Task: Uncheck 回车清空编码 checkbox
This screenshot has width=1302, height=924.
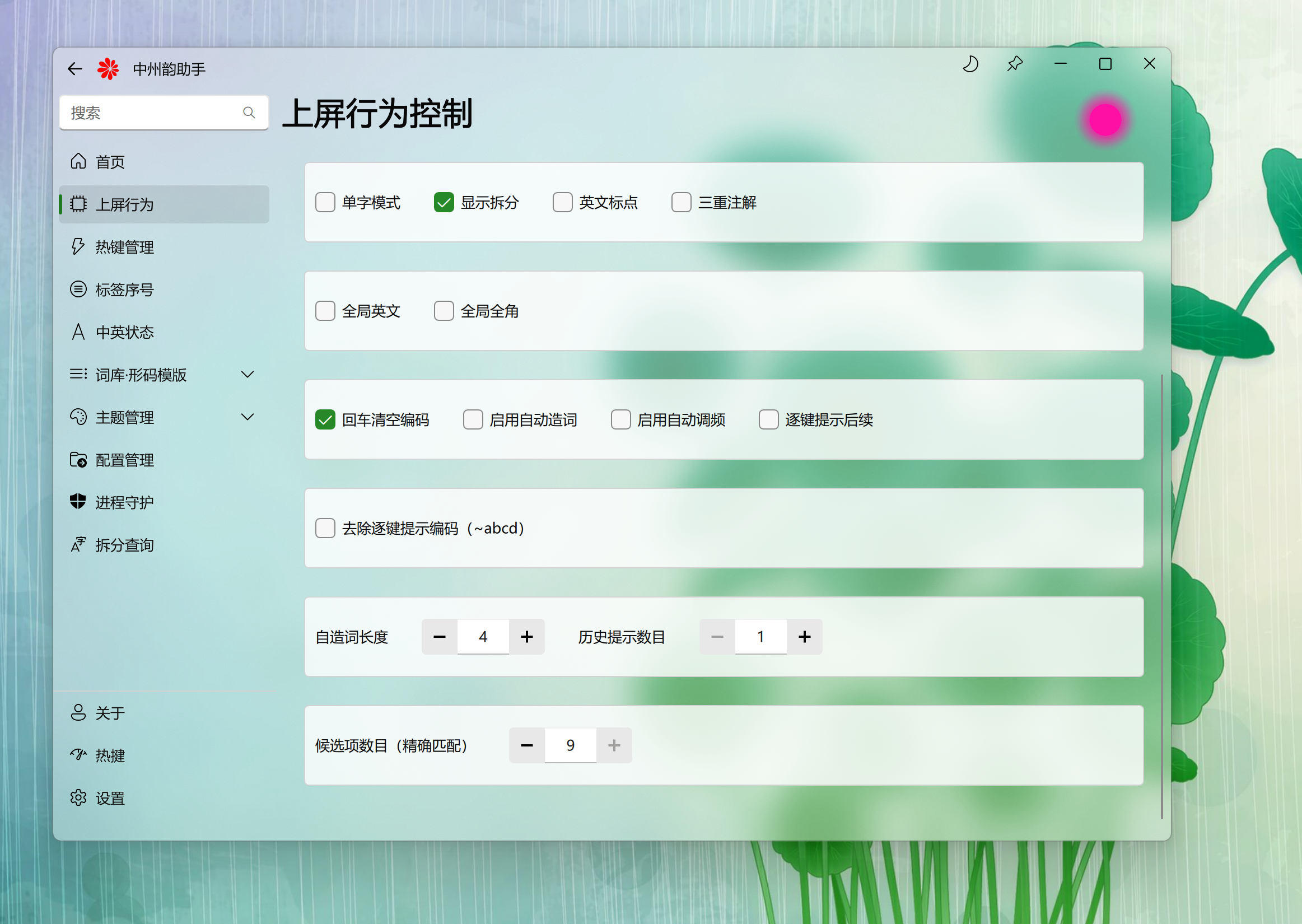Action: pyautogui.click(x=325, y=420)
